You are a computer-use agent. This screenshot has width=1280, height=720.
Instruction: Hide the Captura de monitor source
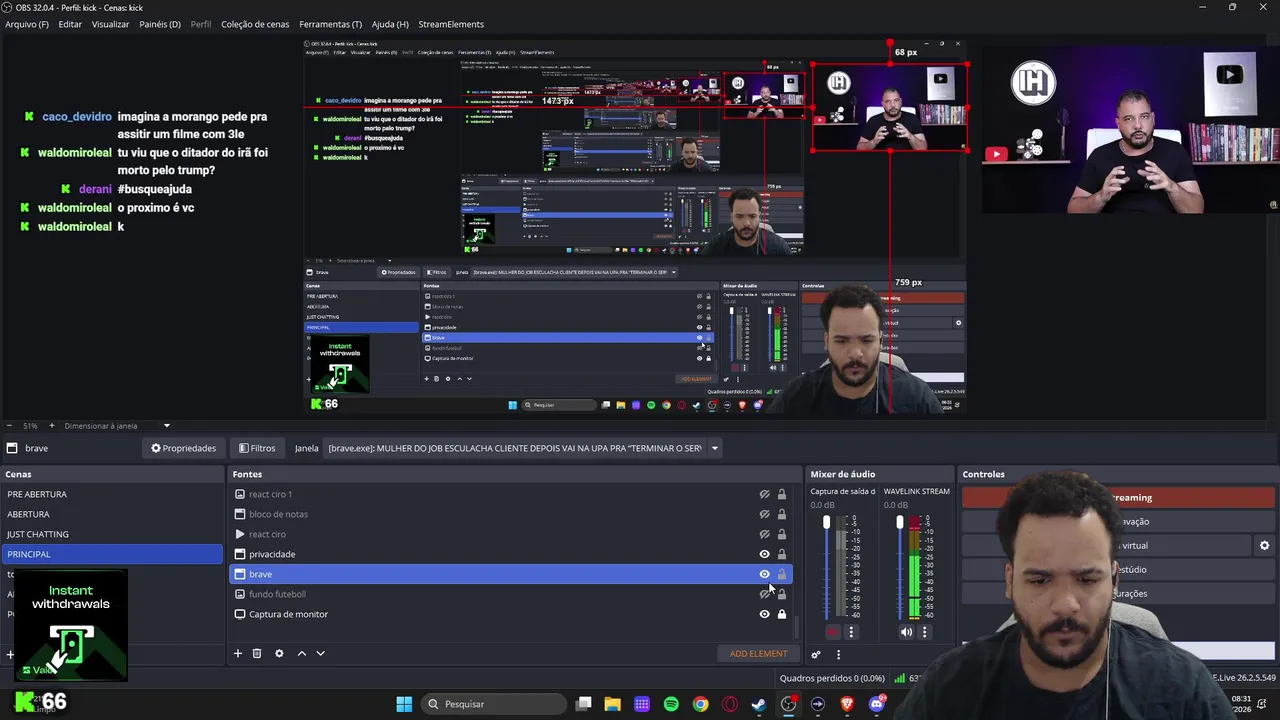(x=764, y=614)
